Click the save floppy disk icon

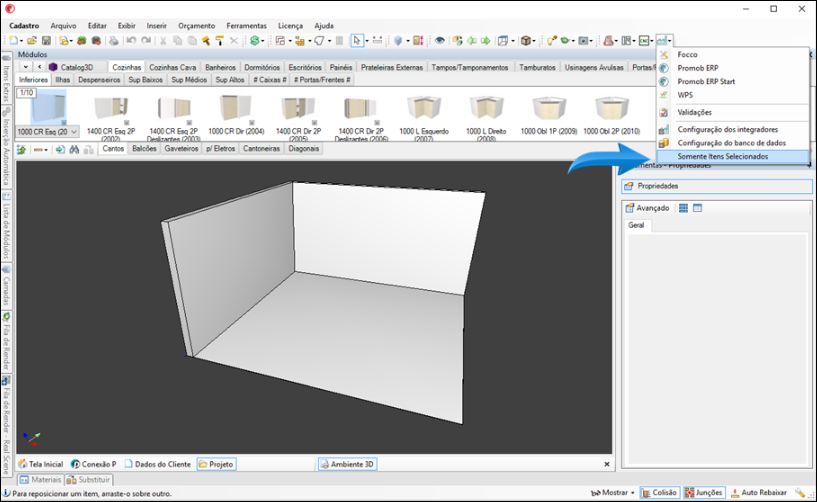(x=46, y=40)
